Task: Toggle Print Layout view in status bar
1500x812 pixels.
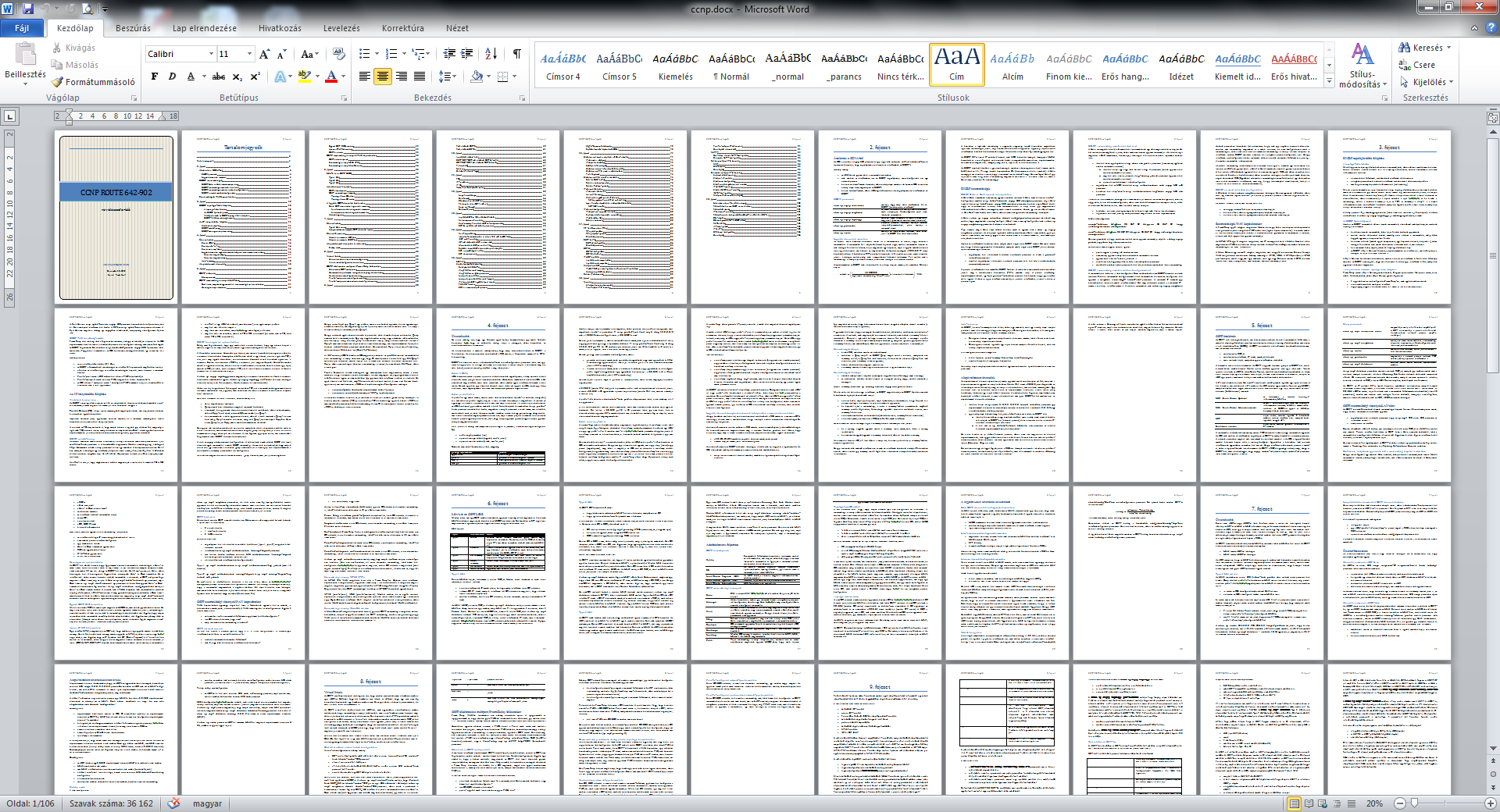Action: coord(1295,803)
